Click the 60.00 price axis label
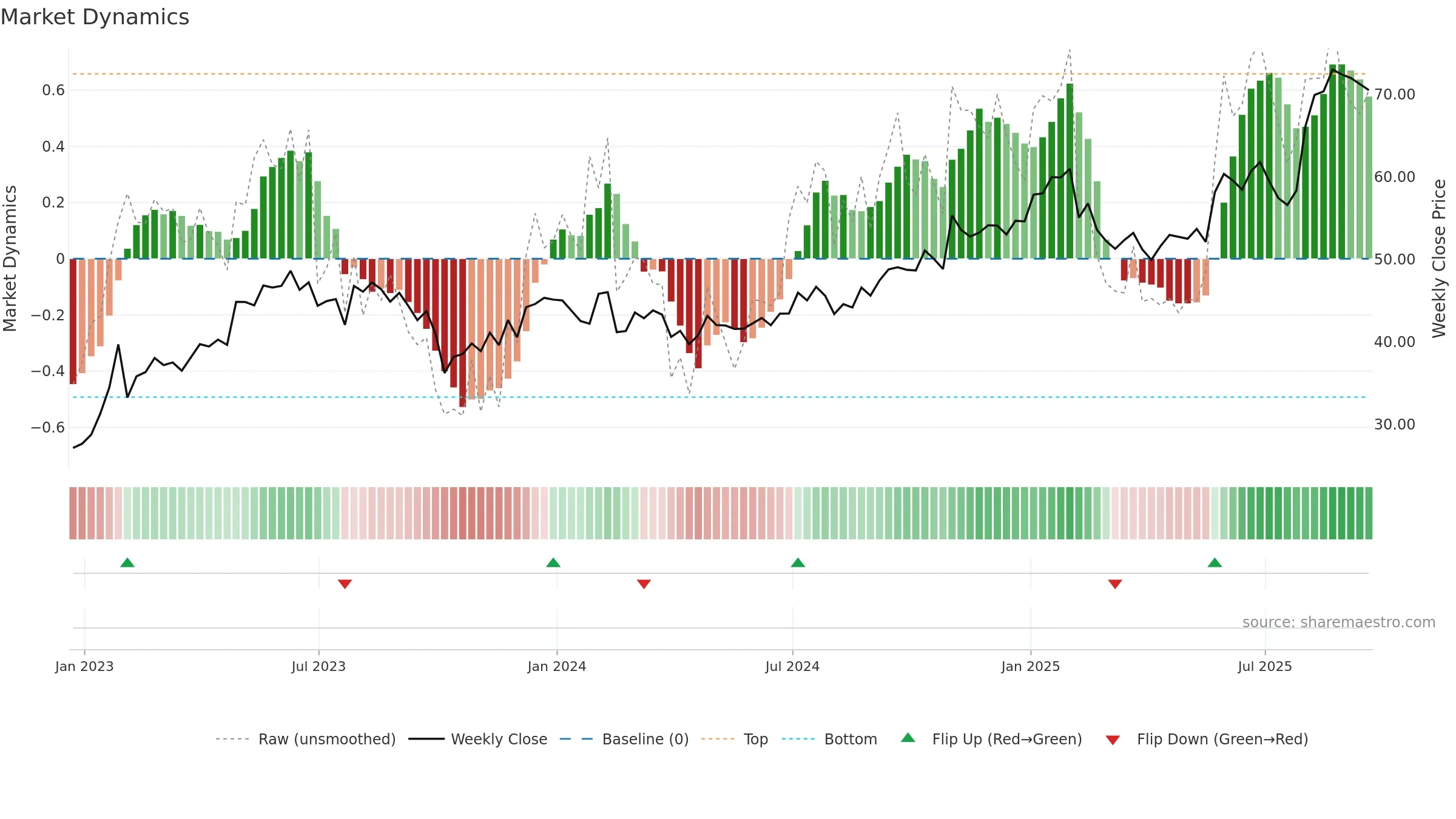The width and height of the screenshot is (1456, 819). [x=1395, y=177]
